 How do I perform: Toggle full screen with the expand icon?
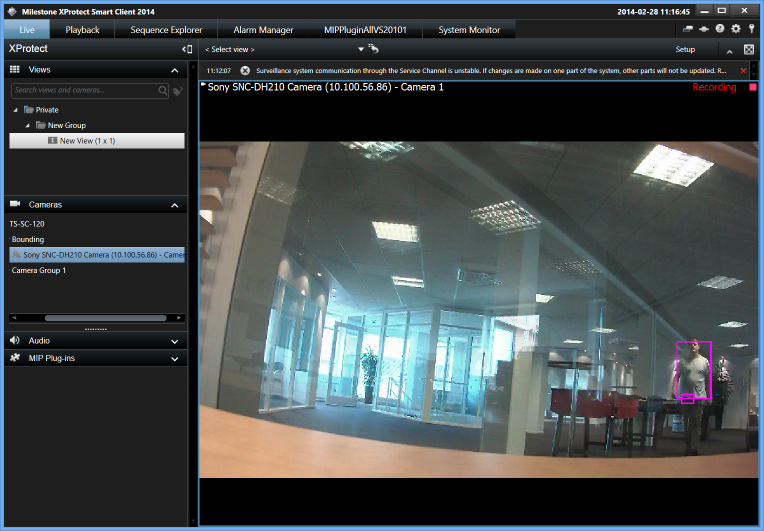(x=749, y=49)
